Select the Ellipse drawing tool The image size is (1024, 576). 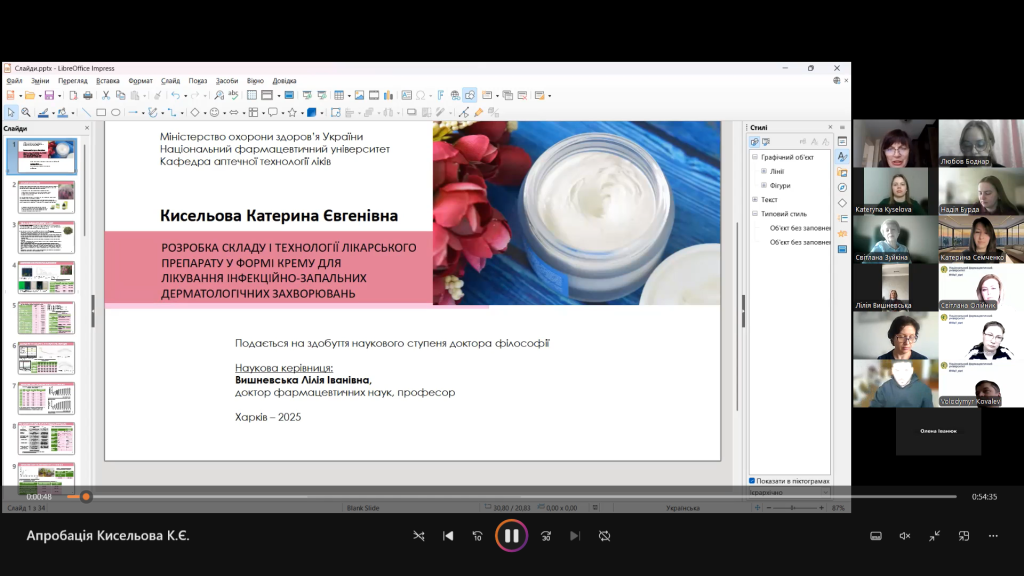pos(116,112)
